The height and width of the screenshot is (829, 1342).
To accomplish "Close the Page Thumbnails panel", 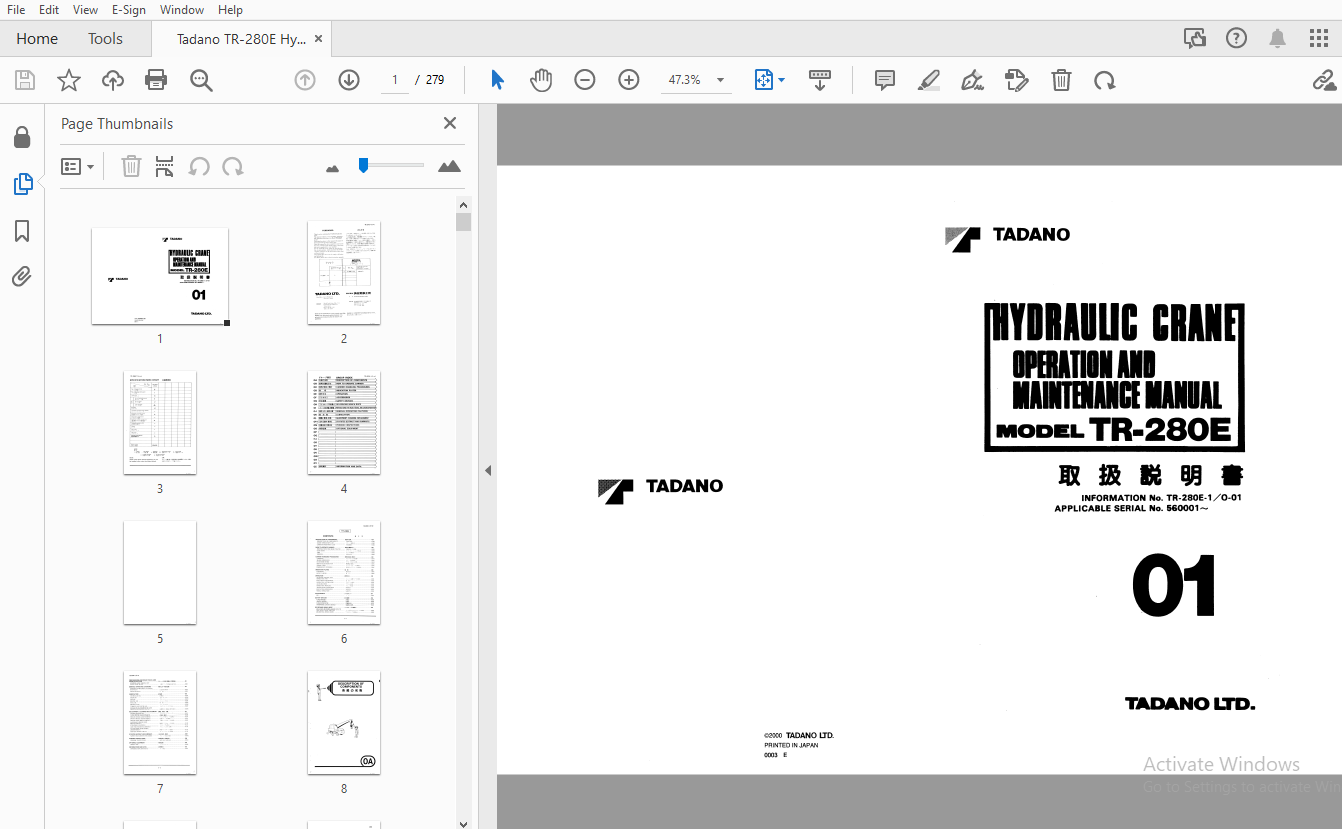I will [x=450, y=123].
